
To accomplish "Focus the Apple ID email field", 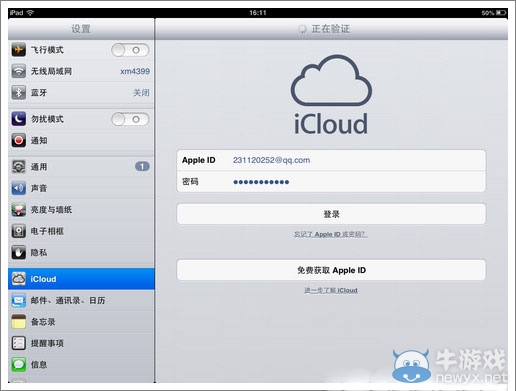I will (331, 160).
